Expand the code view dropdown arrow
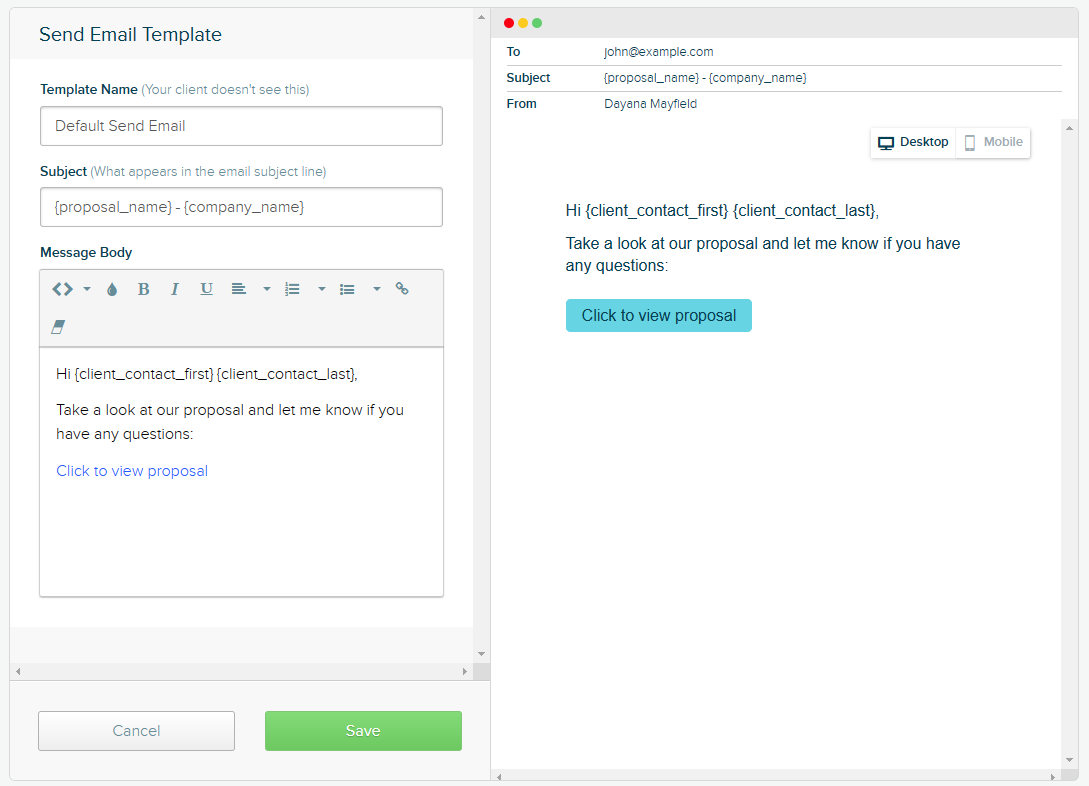Image resolution: width=1089 pixels, height=786 pixels. [x=87, y=288]
